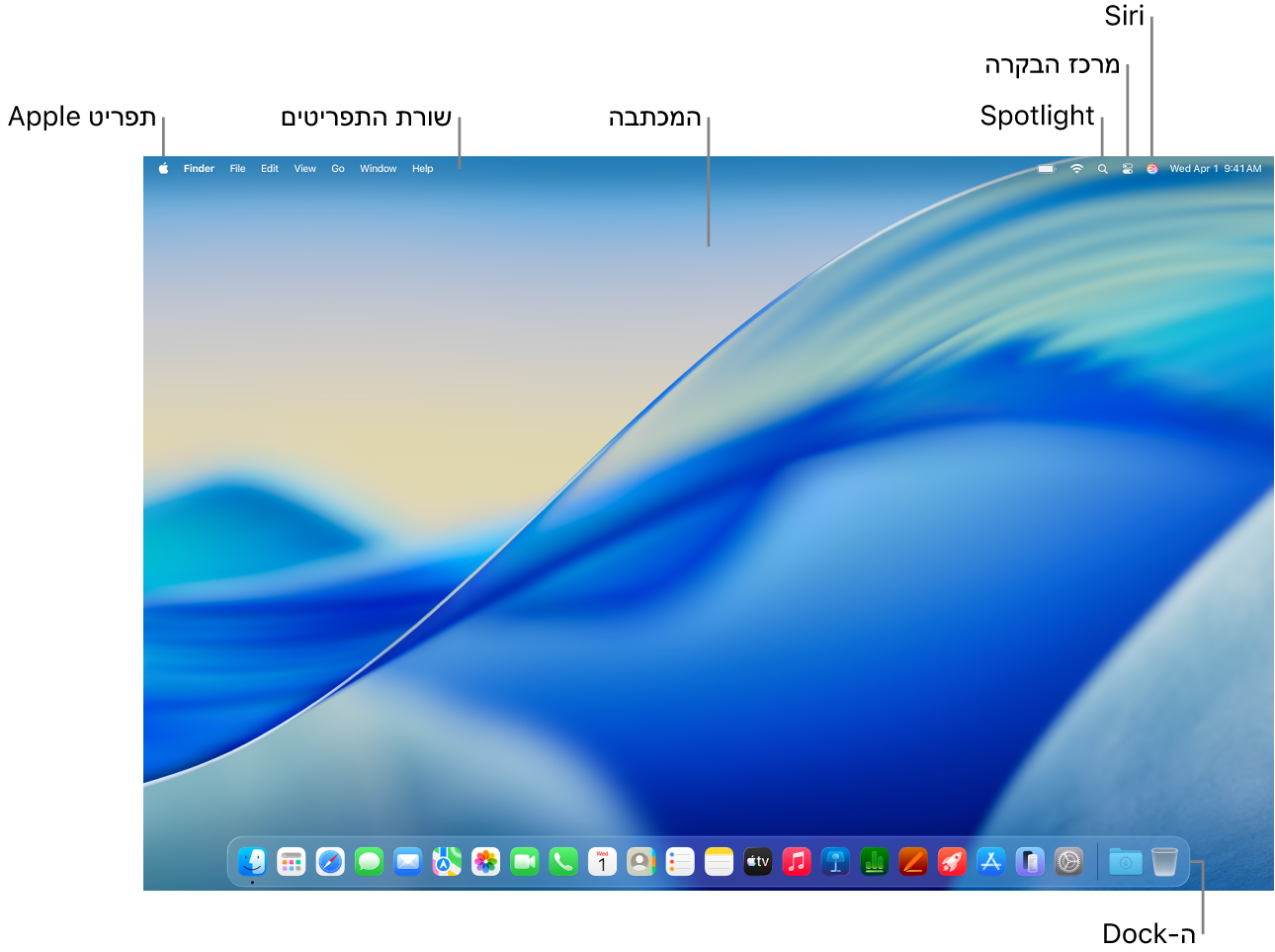Start FaceTime from the Dock
Screen dimensions: 1275x952
524,861
